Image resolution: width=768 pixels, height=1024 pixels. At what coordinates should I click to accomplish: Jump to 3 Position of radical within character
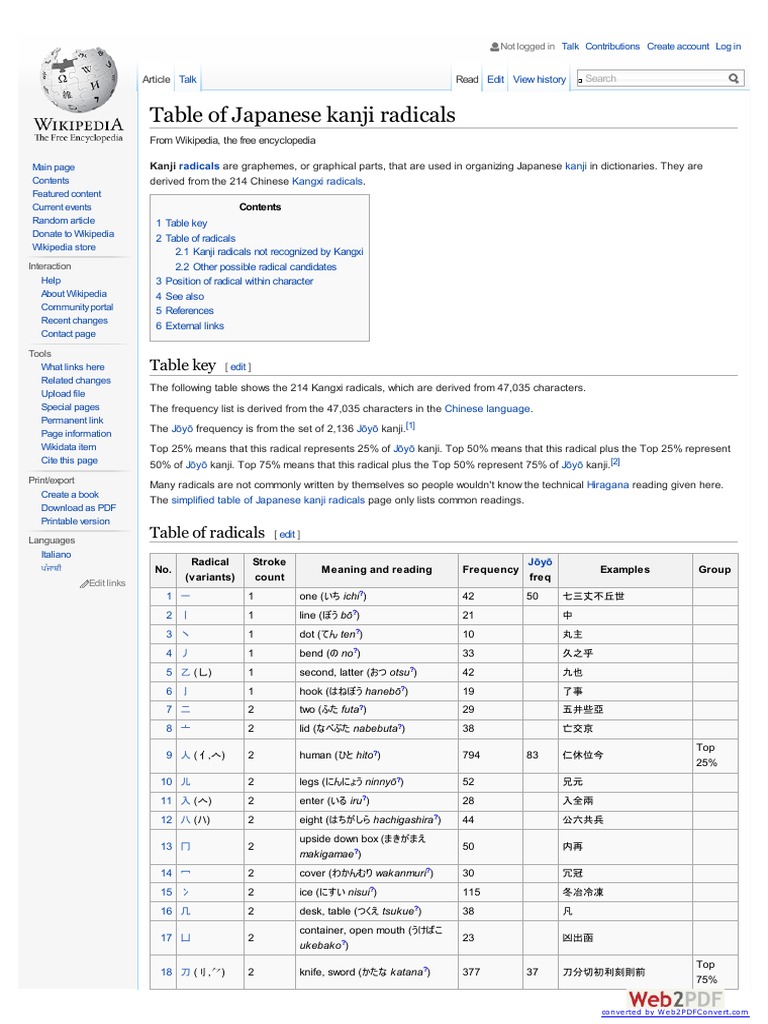[234, 281]
